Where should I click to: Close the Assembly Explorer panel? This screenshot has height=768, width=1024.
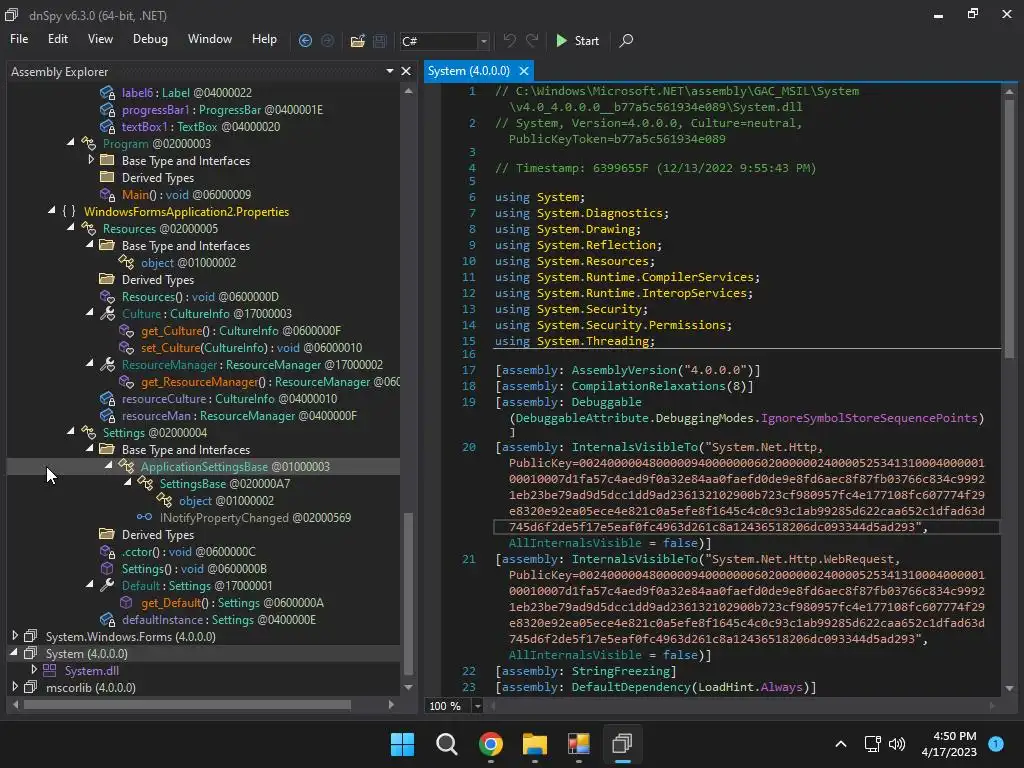406,71
